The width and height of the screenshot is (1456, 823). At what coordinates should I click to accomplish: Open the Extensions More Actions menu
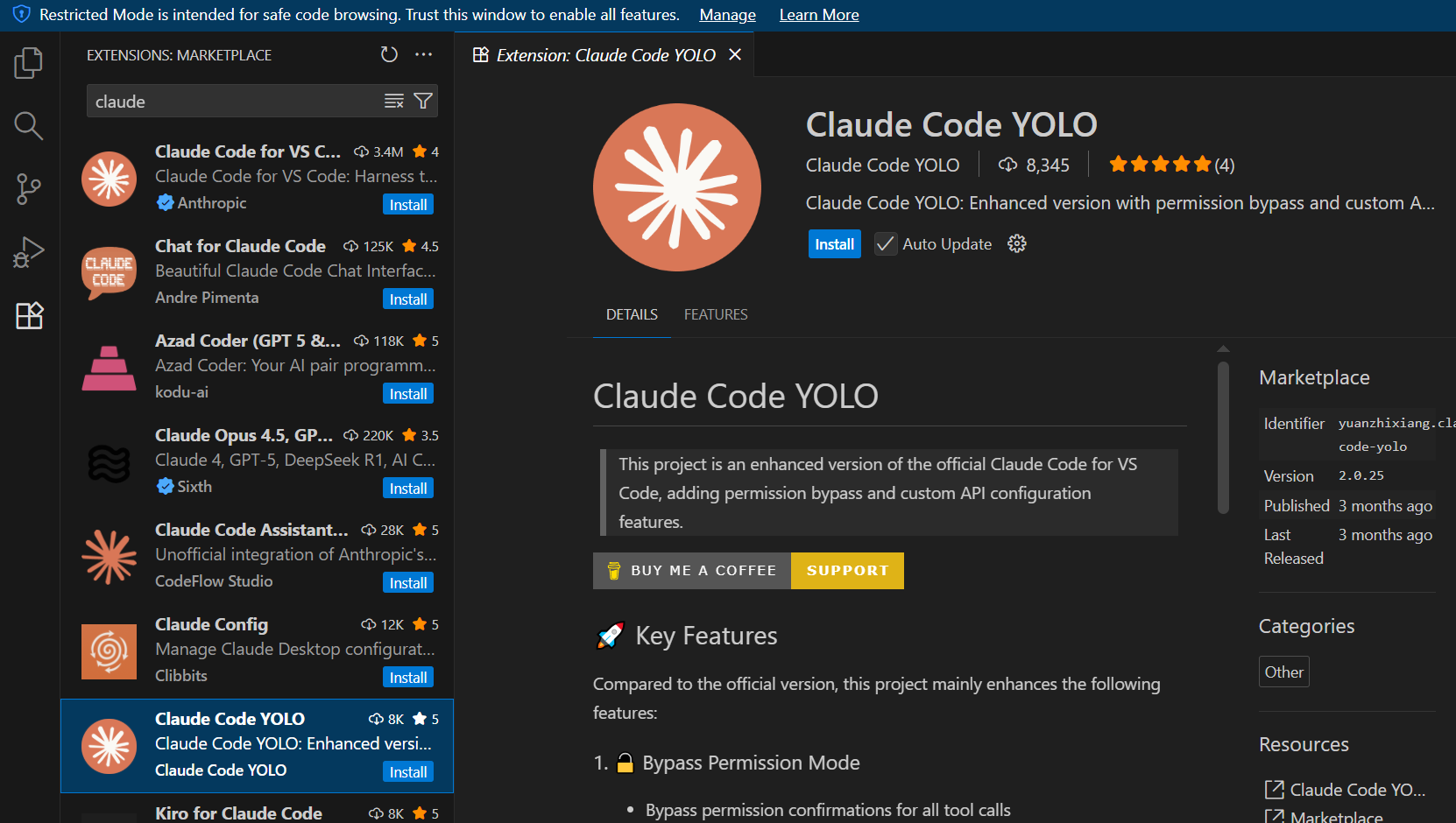pyautogui.click(x=424, y=54)
